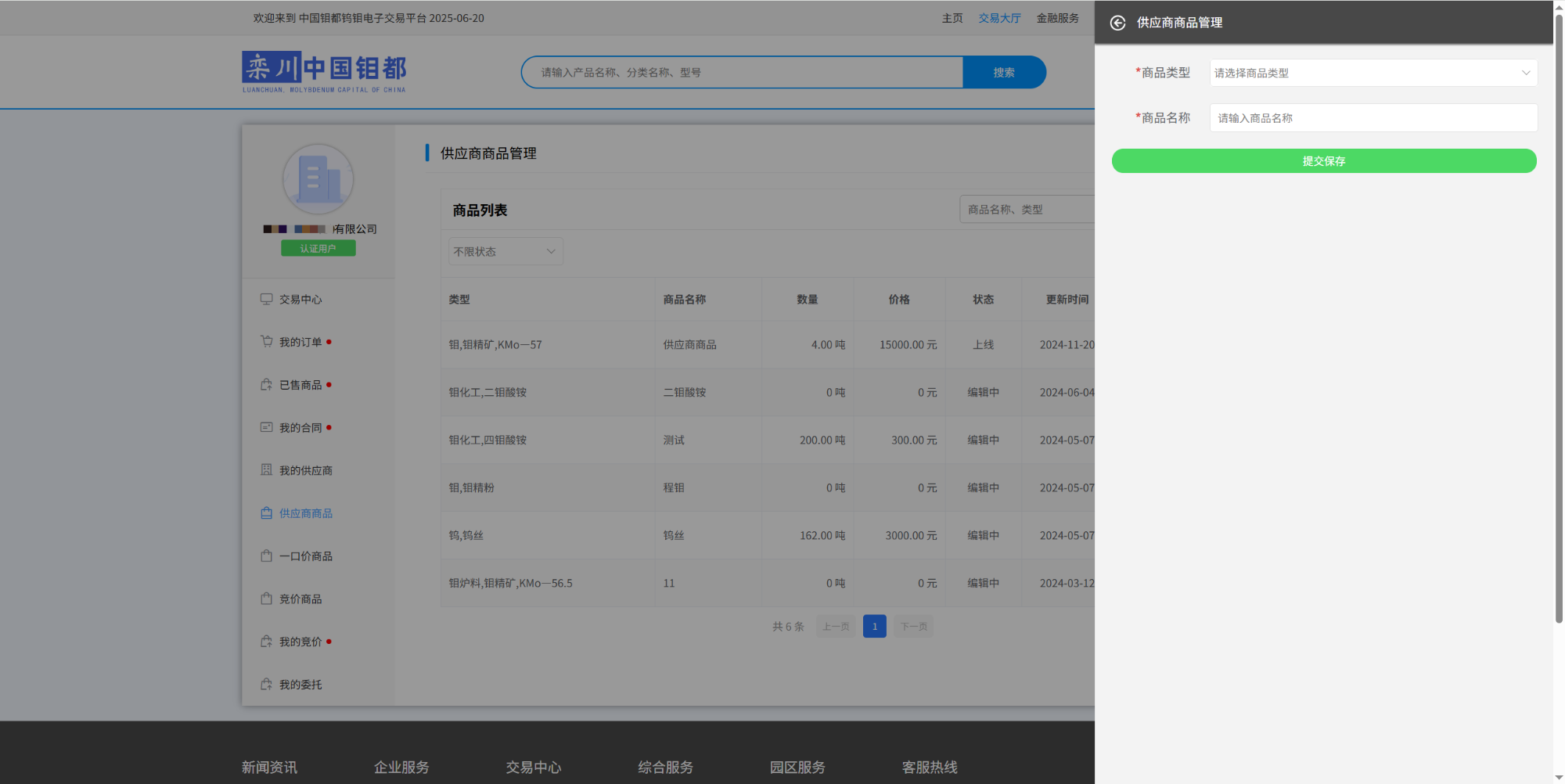
Task: Click the 我的合同 document icon
Action: pyautogui.click(x=266, y=427)
